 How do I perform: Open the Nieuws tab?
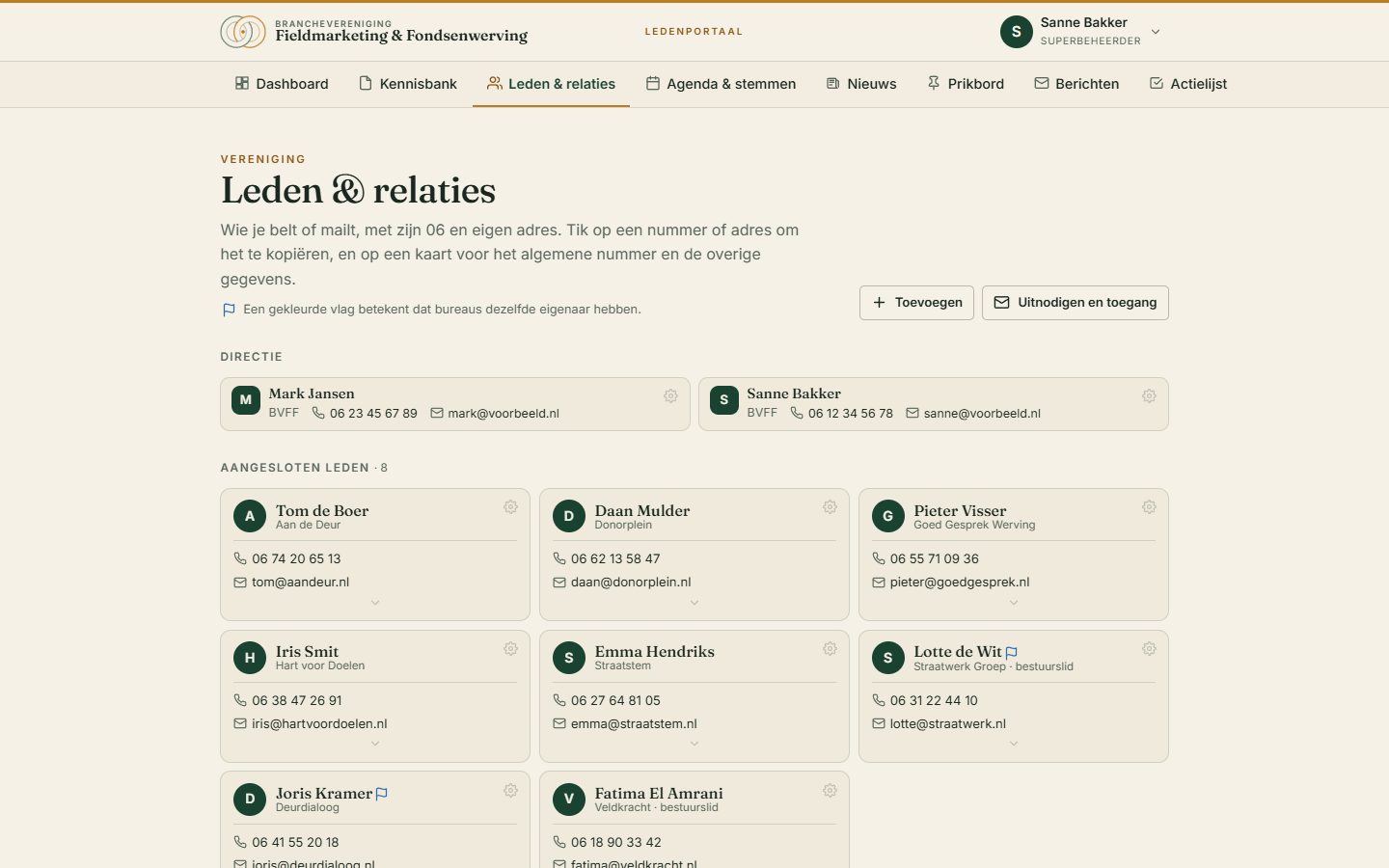[861, 84]
